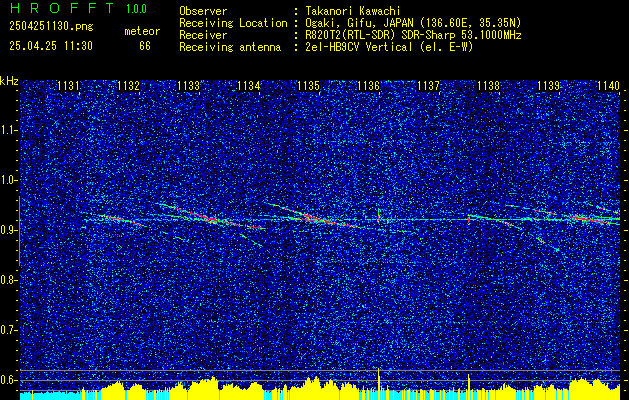Click the 1133 time marker
Viewport: 629px width, 400px height.
[x=189, y=85]
